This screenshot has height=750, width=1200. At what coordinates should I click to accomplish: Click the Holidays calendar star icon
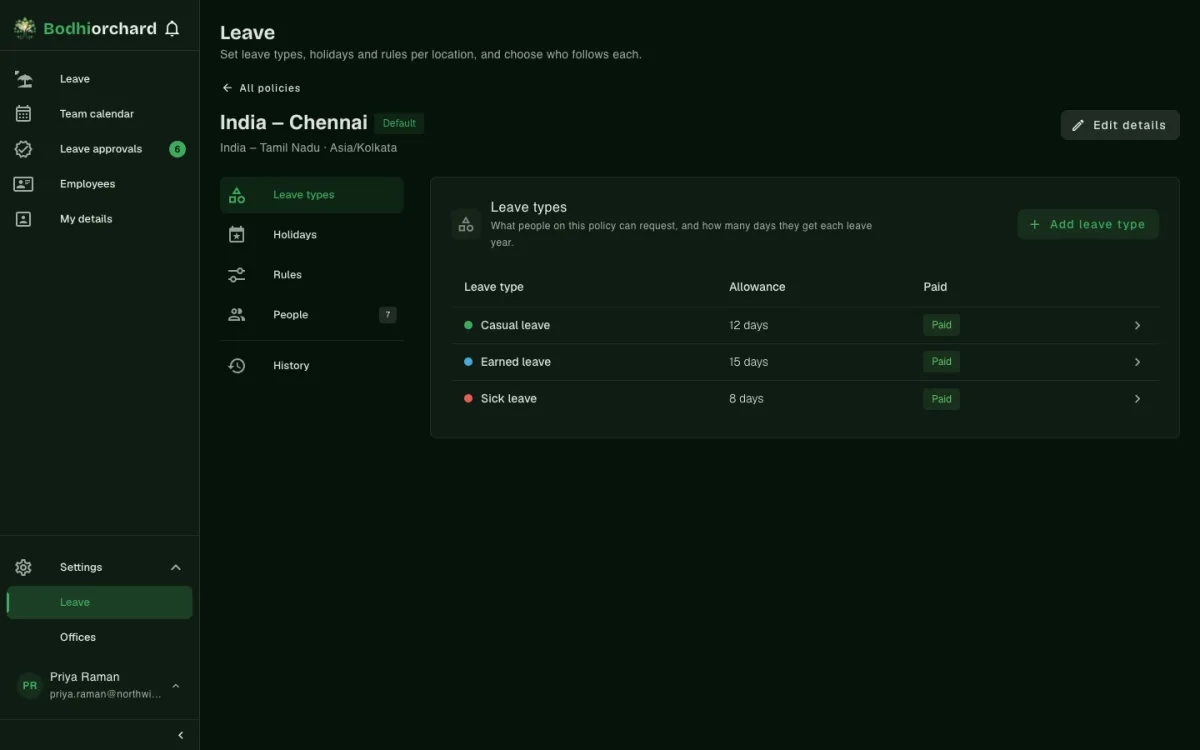coord(237,235)
